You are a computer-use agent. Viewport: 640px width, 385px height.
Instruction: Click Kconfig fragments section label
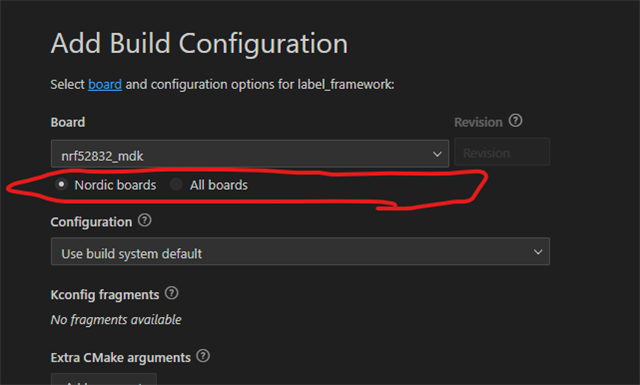pyautogui.click(x=105, y=295)
